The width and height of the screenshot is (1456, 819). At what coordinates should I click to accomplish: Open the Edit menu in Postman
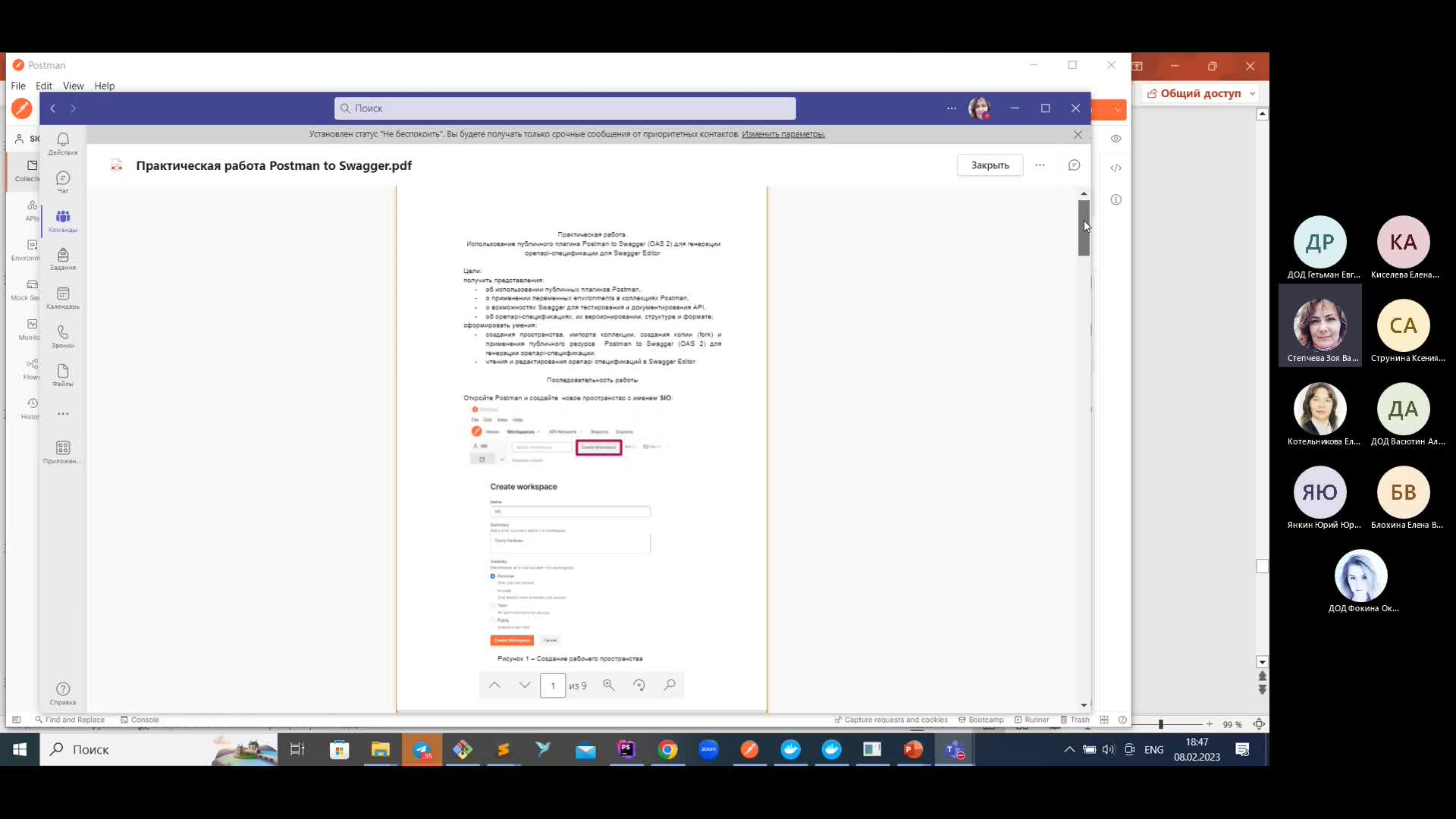[x=44, y=86]
